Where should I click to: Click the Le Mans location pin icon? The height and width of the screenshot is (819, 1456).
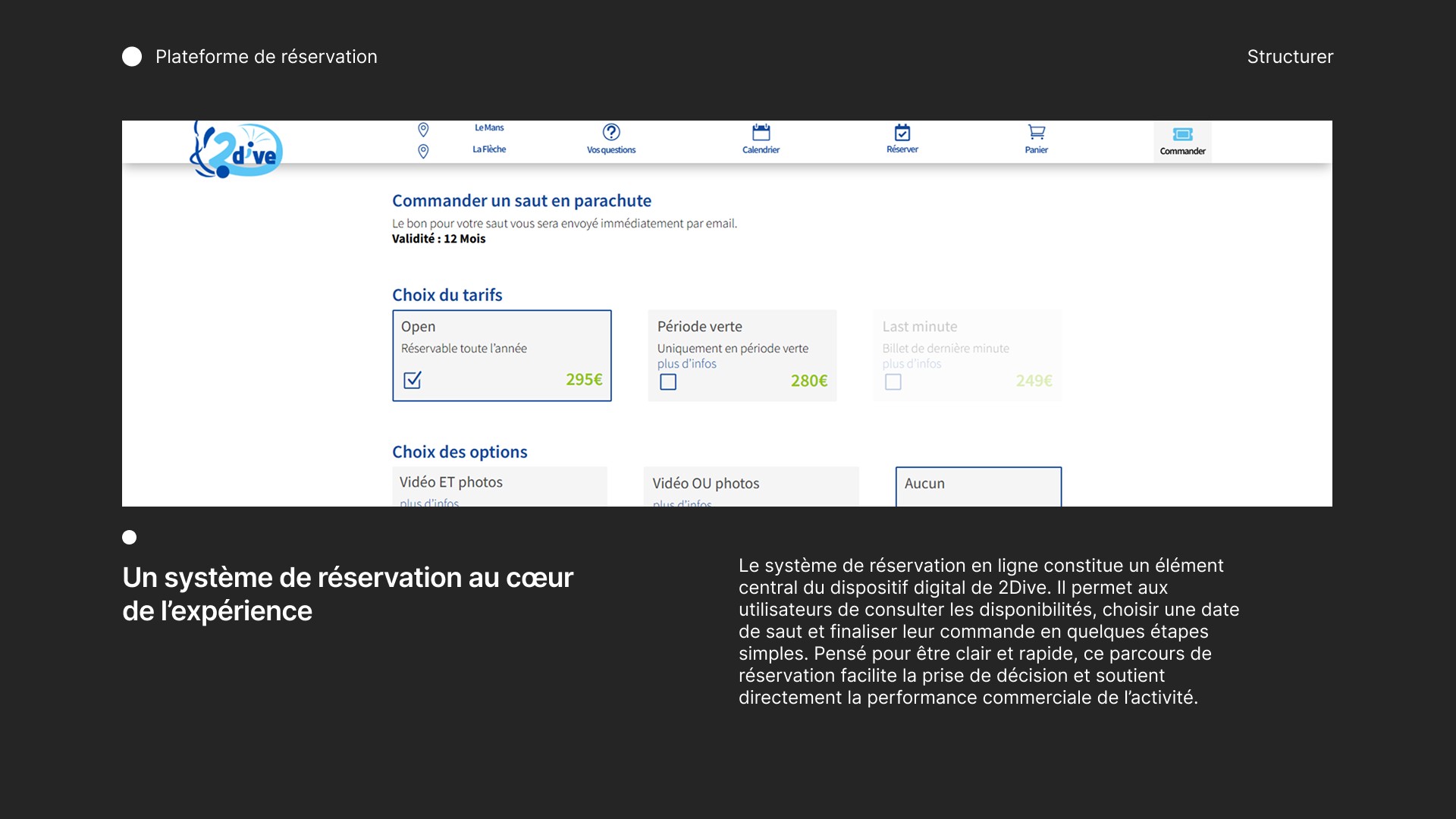coord(423,130)
